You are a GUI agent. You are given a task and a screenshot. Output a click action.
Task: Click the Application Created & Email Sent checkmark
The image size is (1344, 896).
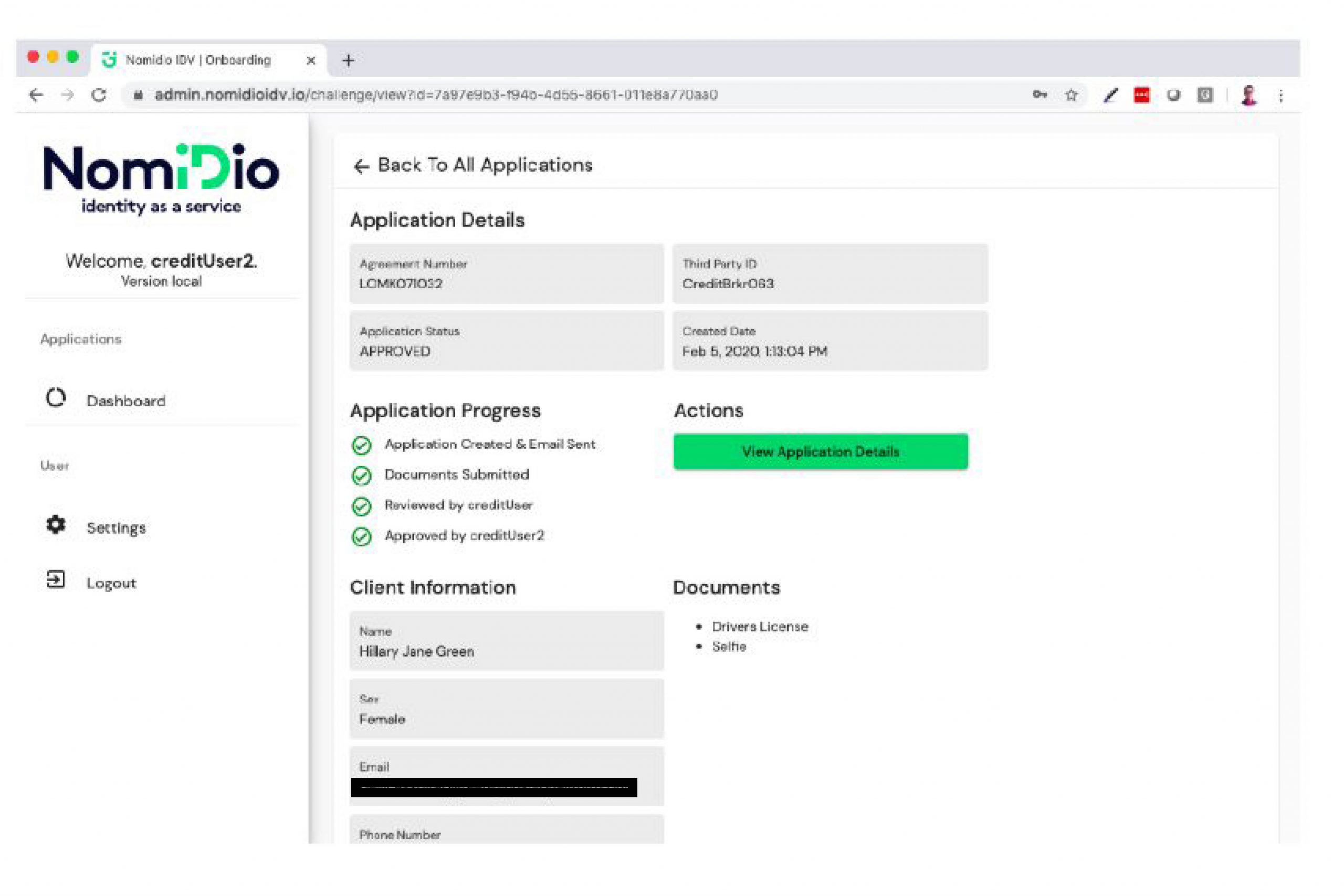(x=361, y=445)
